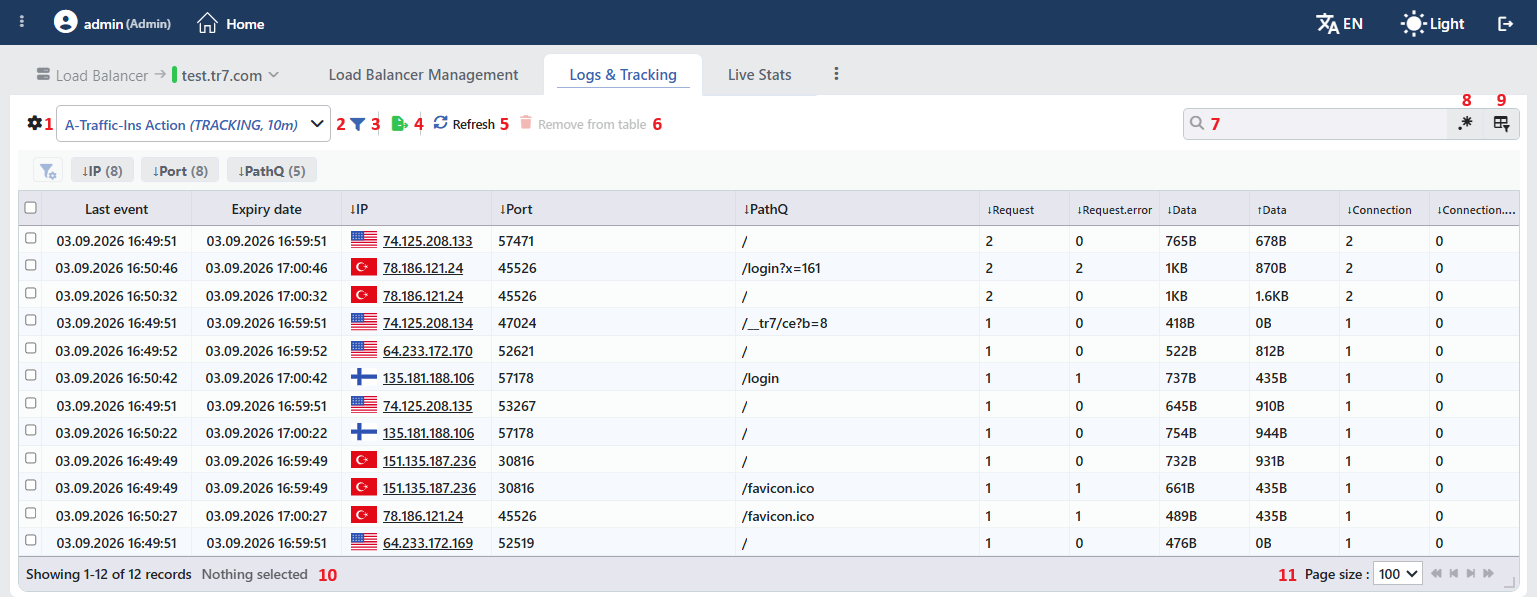Open the three-dot menu beside the admin avatar

click(22, 22)
